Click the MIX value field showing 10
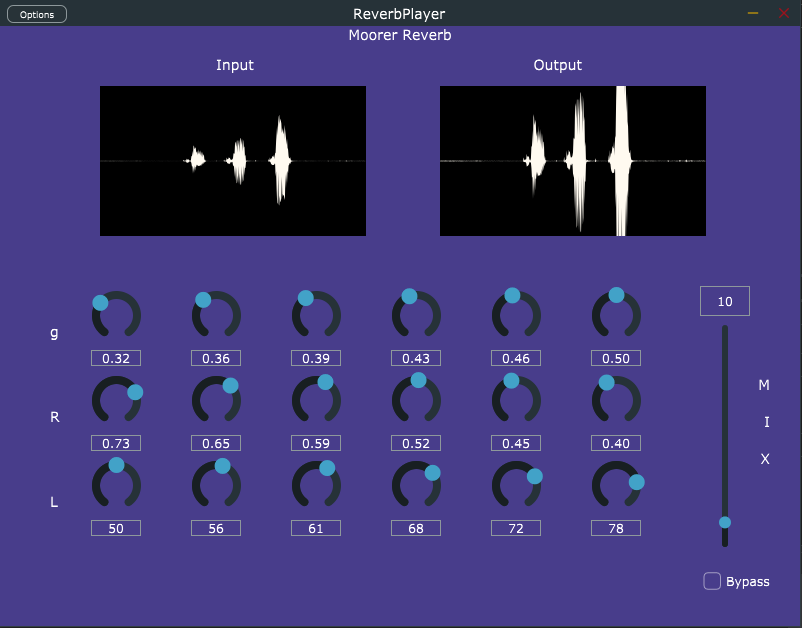 click(x=725, y=301)
